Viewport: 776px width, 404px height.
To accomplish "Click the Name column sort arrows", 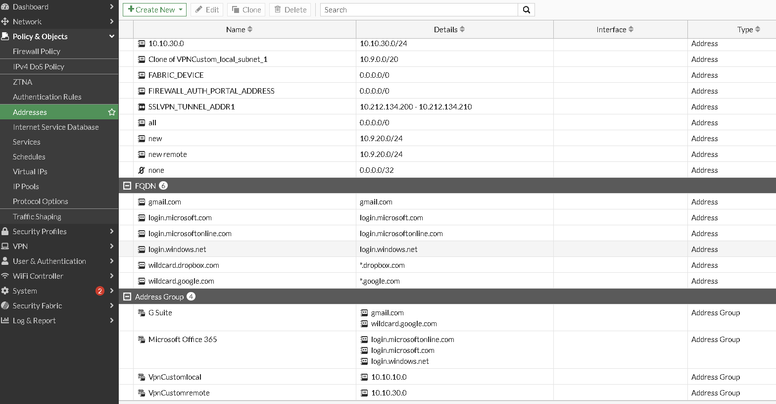I will (250, 29).
